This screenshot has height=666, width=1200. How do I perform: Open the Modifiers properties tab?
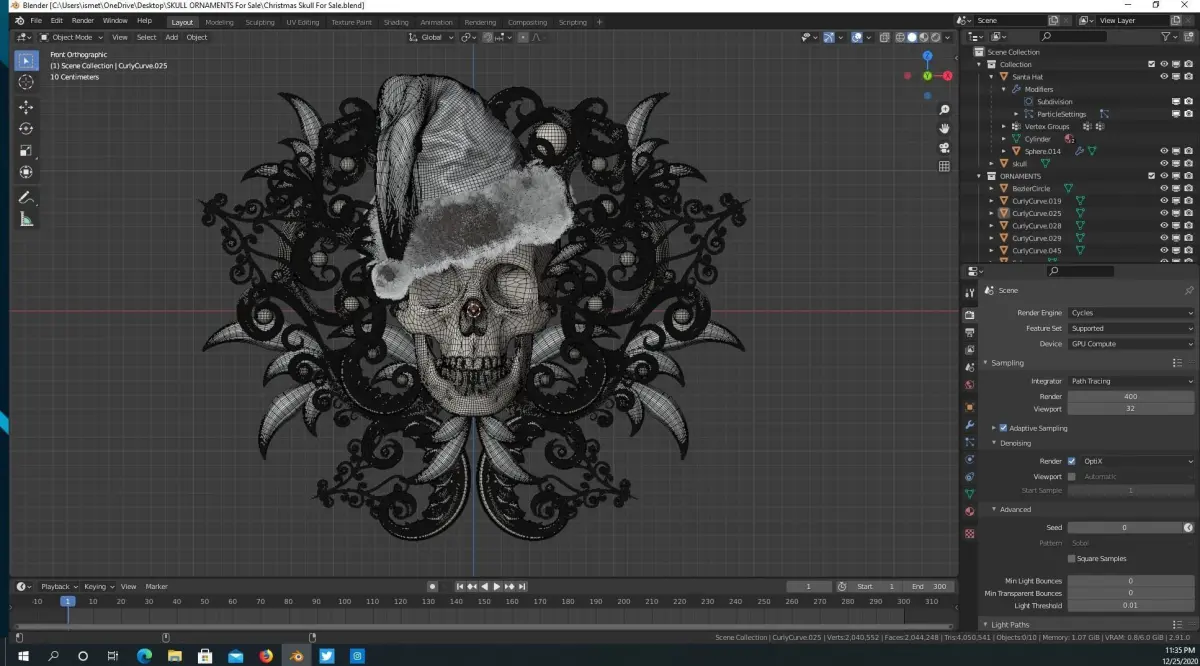point(969,425)
